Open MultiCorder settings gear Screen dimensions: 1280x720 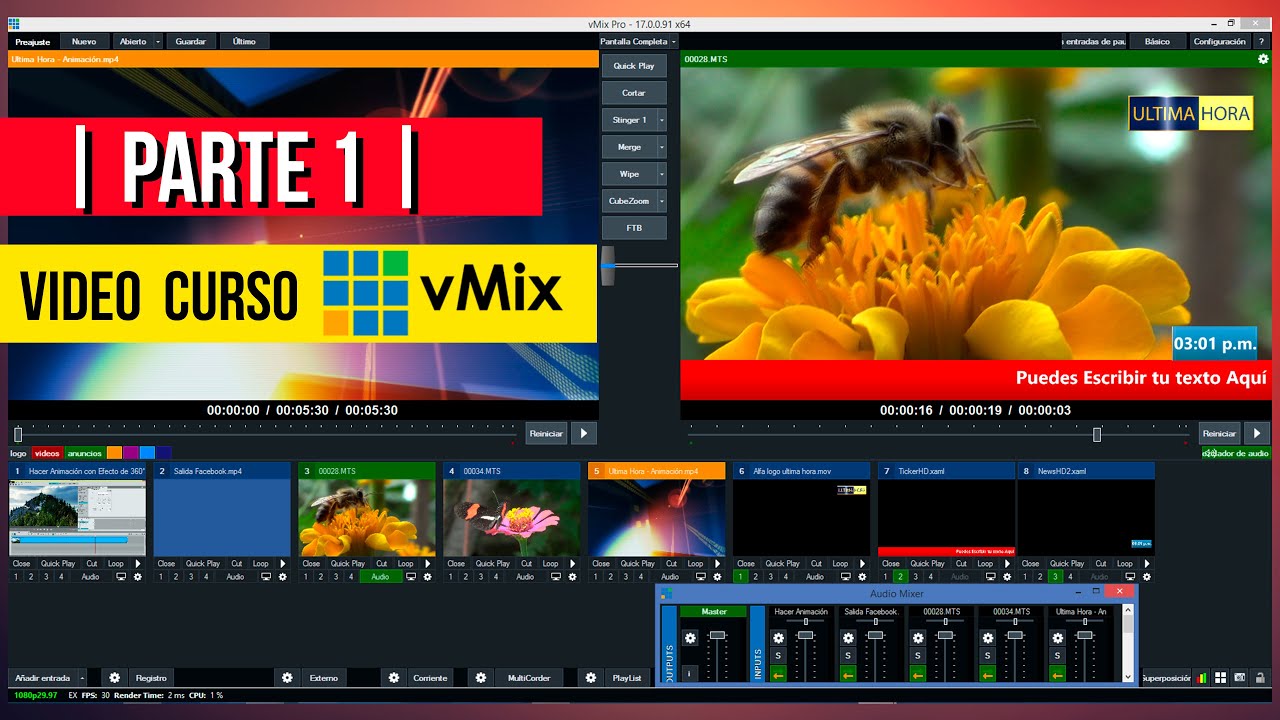pyautogui.click(x=481, y=678)
